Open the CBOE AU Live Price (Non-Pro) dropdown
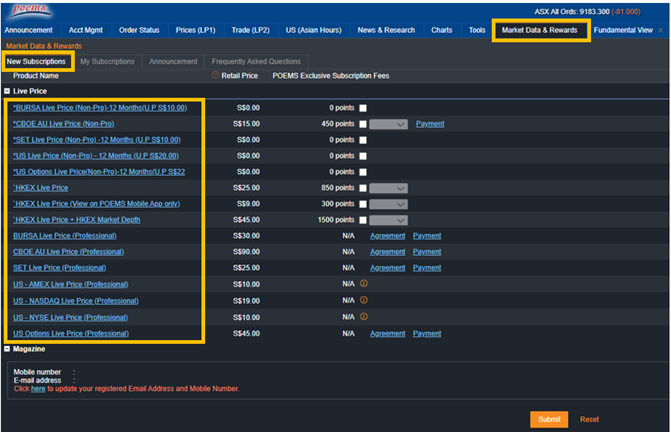The image size is (671, 432). [x=388, y=124]
